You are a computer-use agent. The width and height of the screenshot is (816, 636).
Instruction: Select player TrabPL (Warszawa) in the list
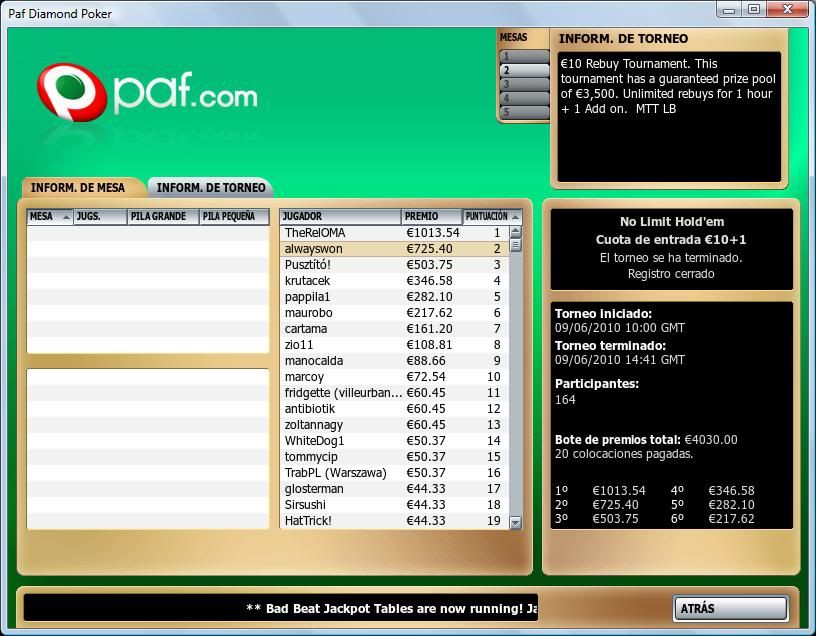click(394, 473)
